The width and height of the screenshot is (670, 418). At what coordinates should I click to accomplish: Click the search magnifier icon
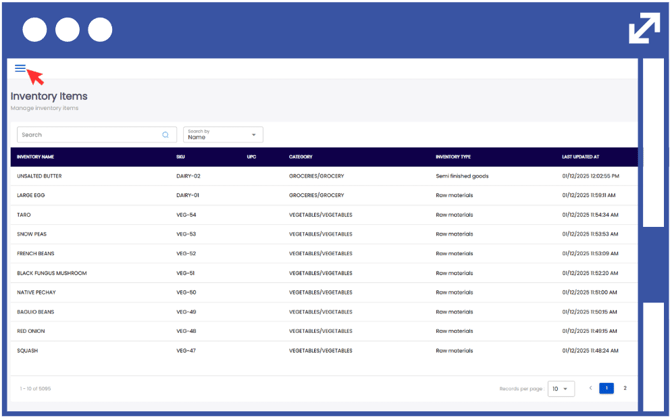coord(166,135)
